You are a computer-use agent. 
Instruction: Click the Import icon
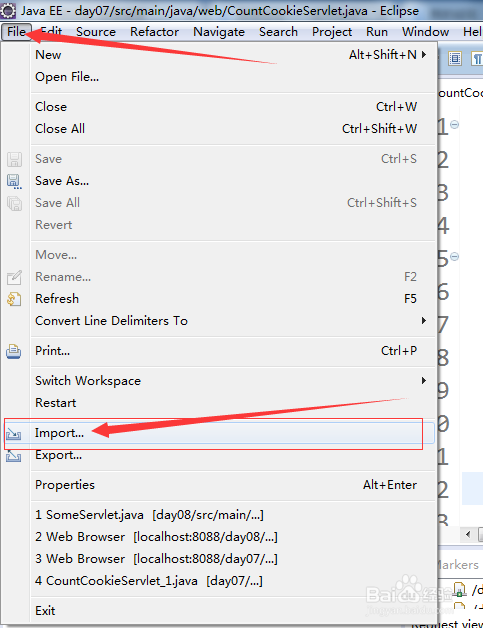[x=14, y=433]
